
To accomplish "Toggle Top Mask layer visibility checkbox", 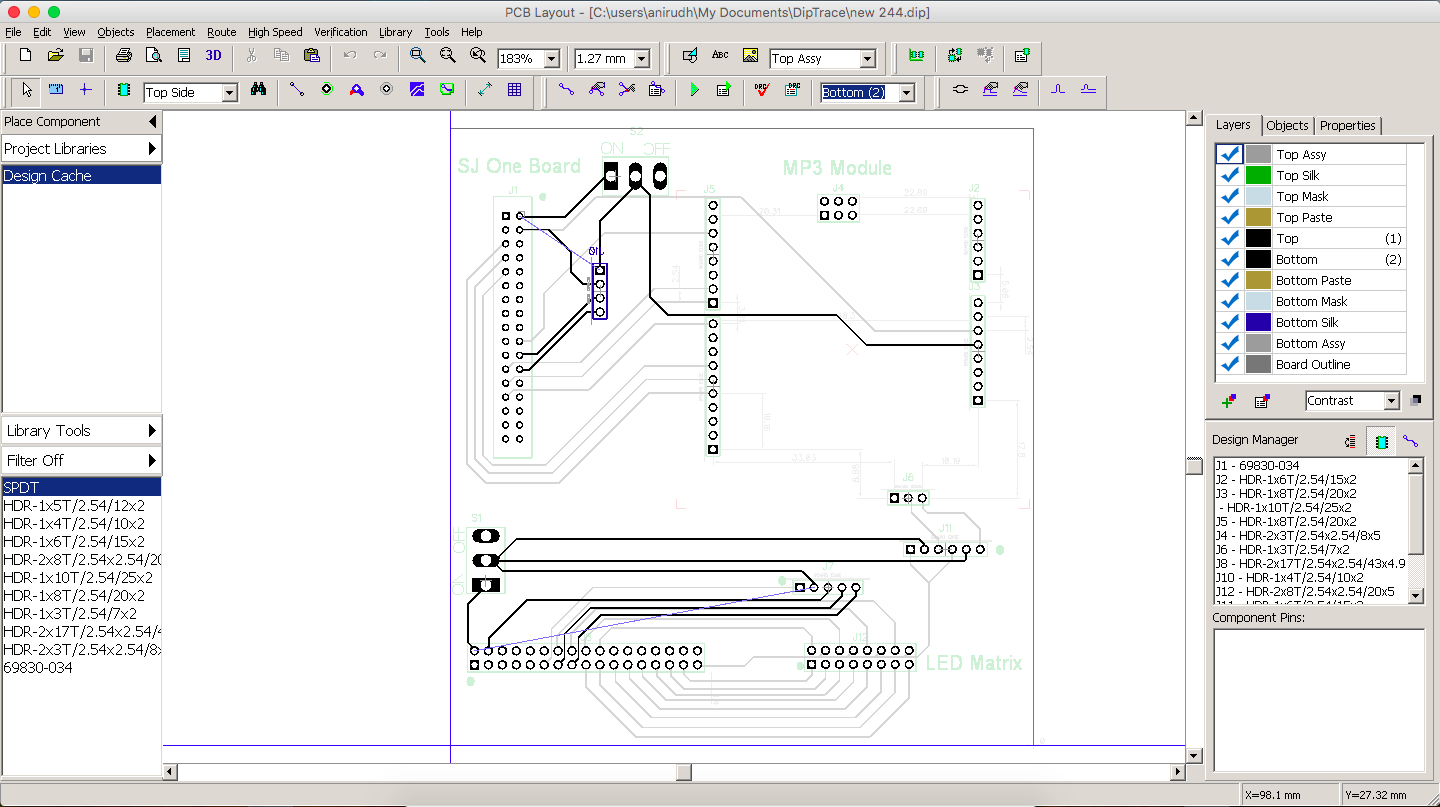I will click(1230, 196).
